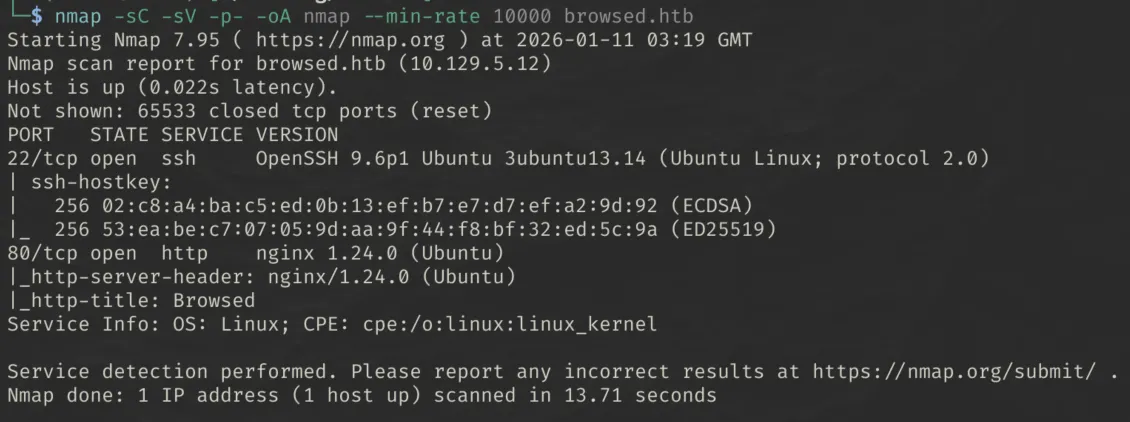
Task: Click the 'Nmap done' summary line
Action: [x=361, y=396]
